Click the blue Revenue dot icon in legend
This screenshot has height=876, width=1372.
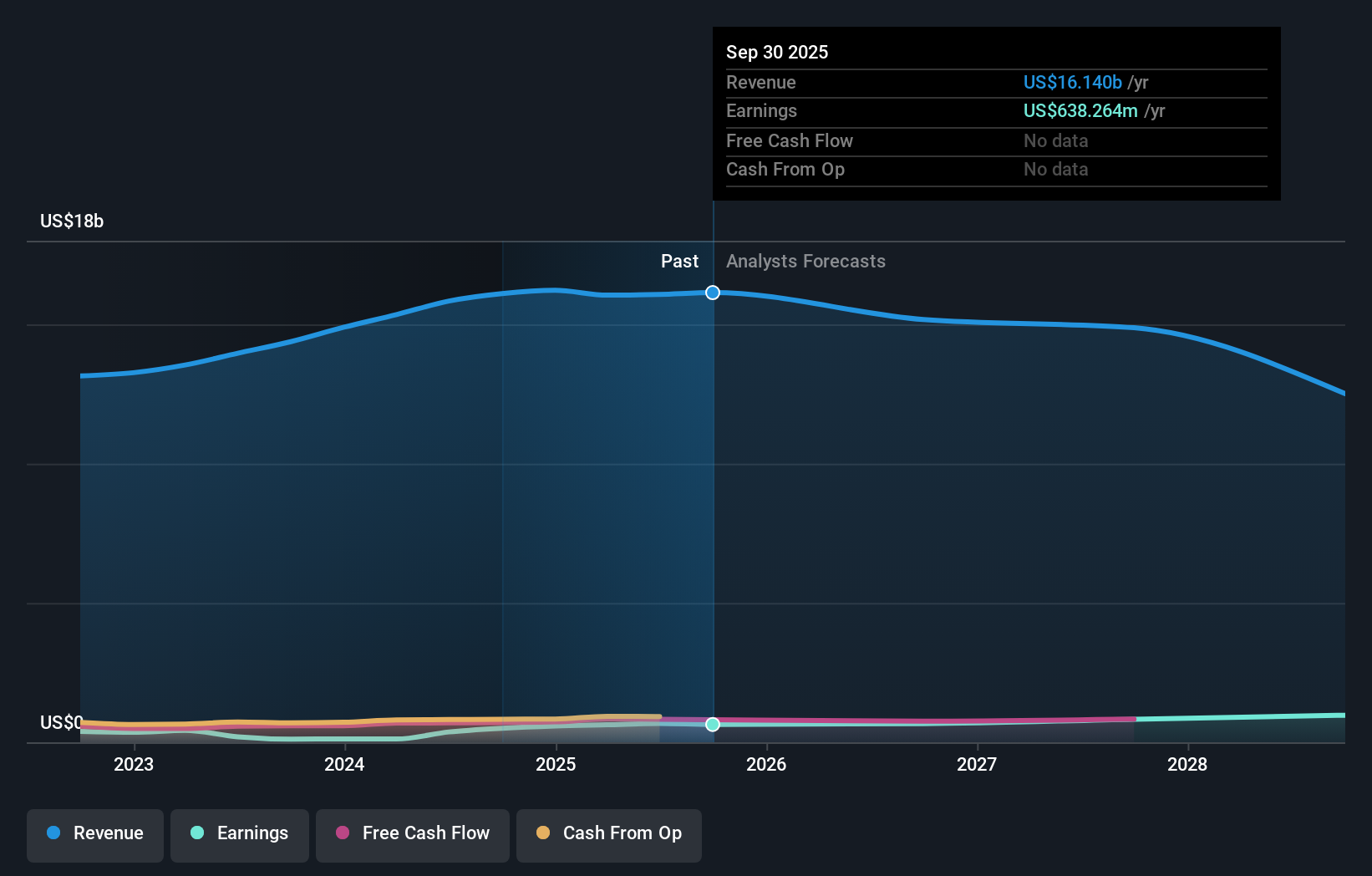(54, 834)
